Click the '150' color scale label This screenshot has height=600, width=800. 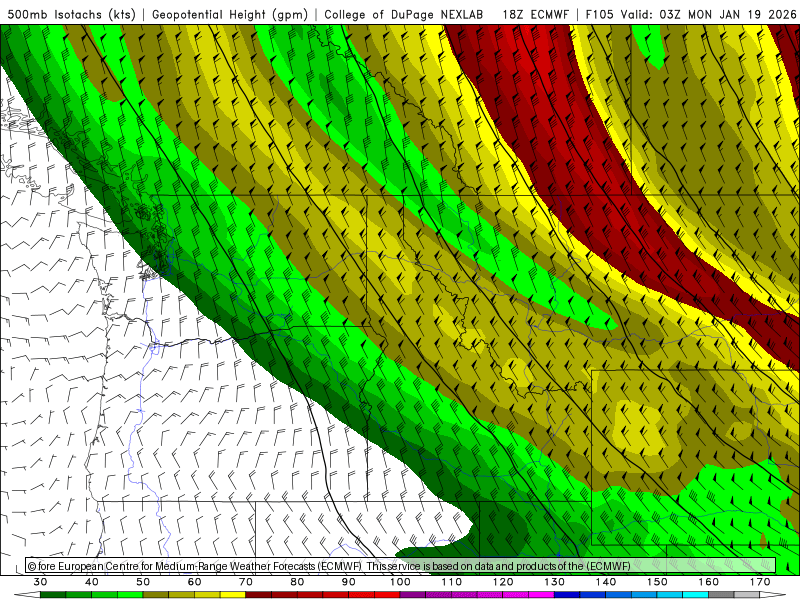[657, 582]
